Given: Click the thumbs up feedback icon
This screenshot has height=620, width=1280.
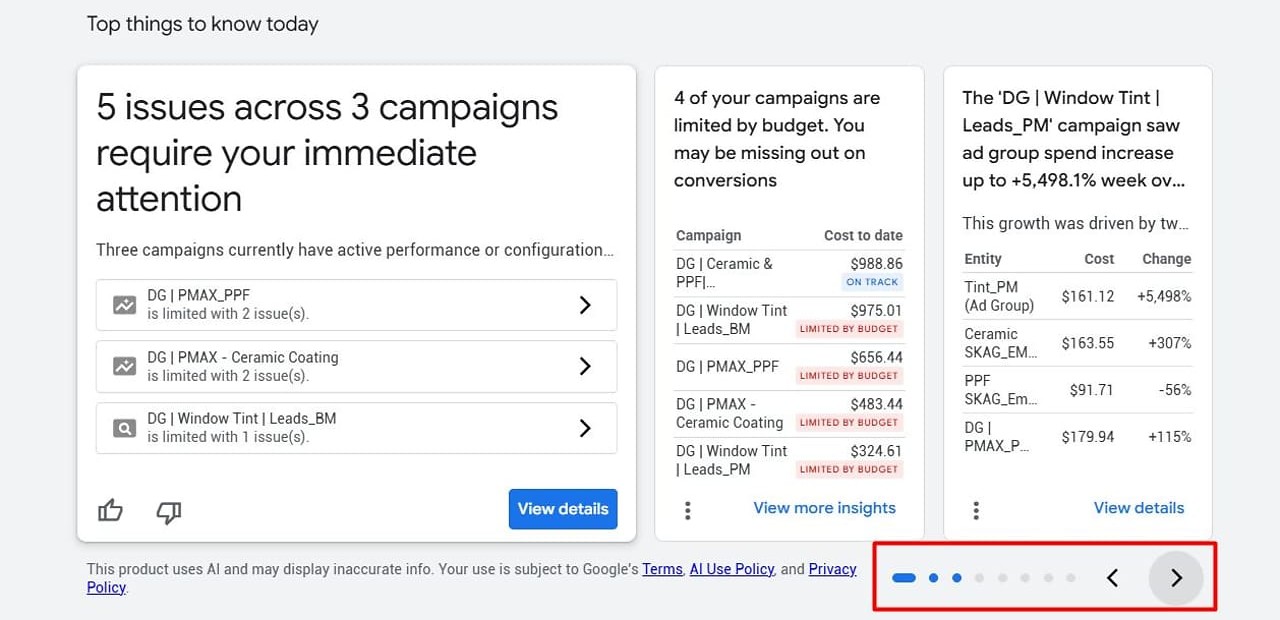Looking at the screenshot, I should coord(110,511).
